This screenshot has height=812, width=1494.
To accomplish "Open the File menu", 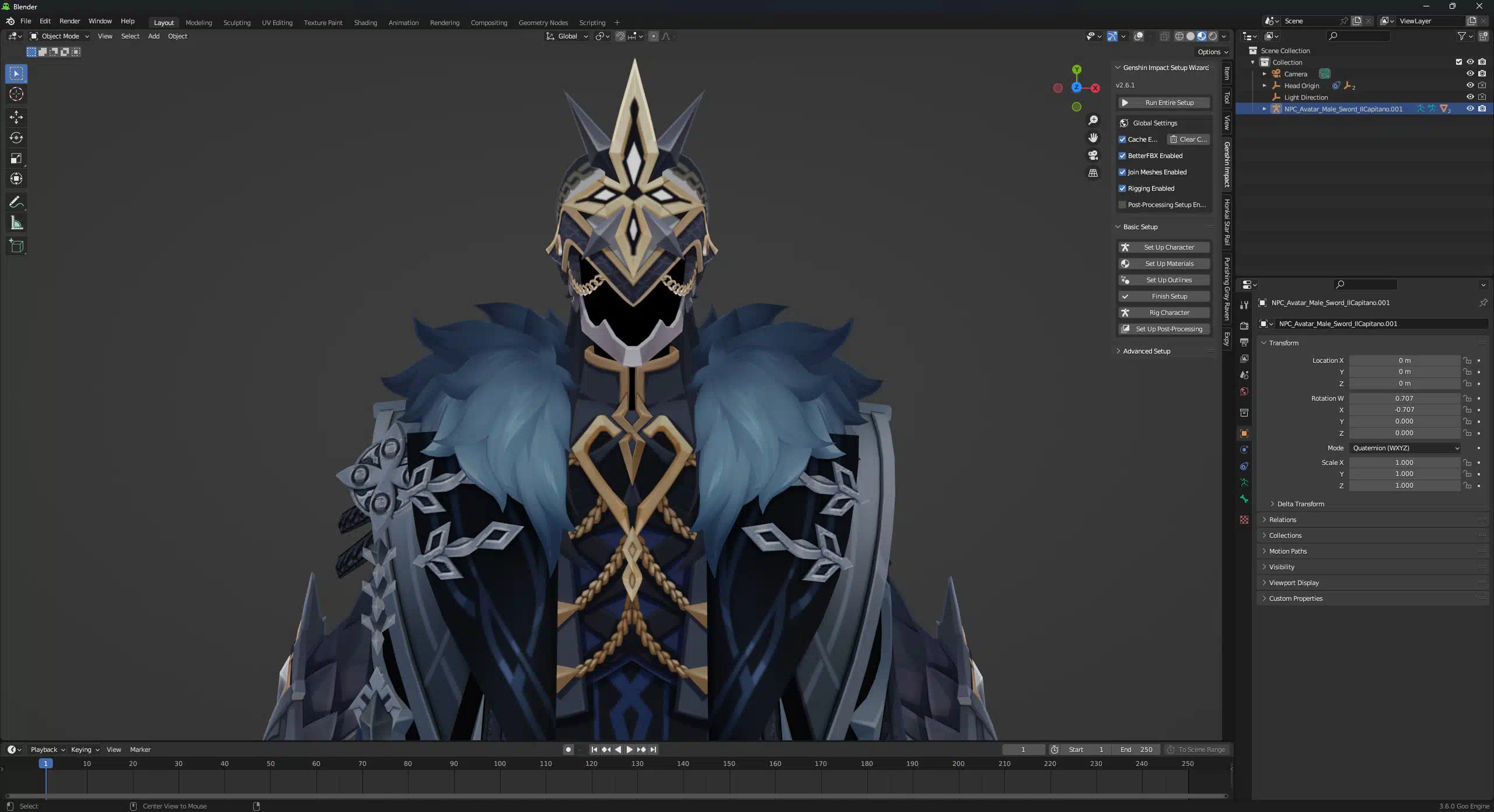I will click(26, 21).
